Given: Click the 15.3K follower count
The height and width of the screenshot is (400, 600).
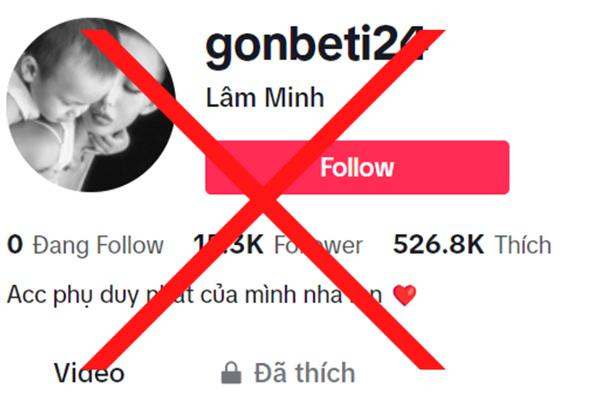Looking at the screenshot, I should (x=228, y=244).
